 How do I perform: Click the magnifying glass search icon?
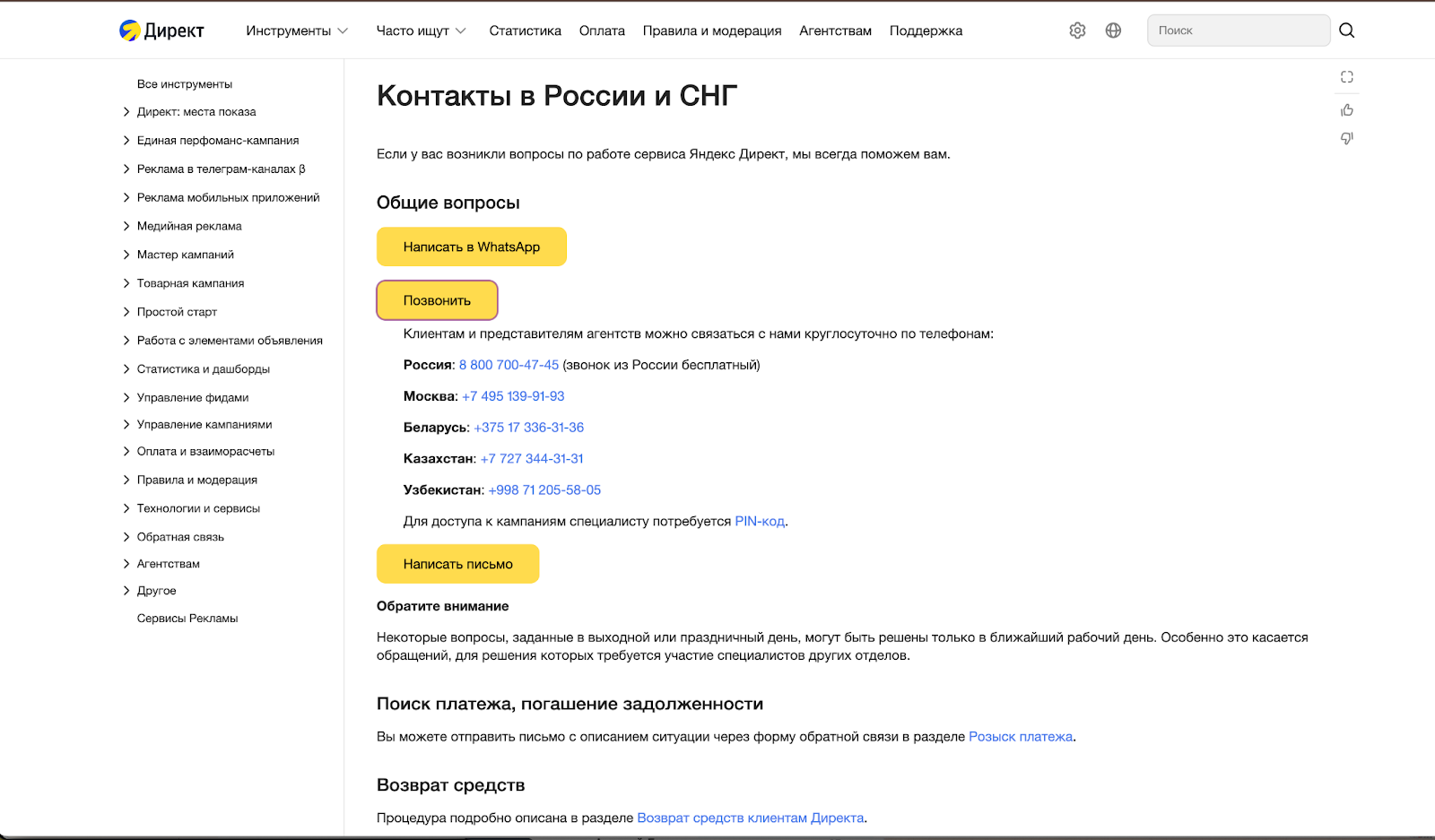click(1346, 30)
